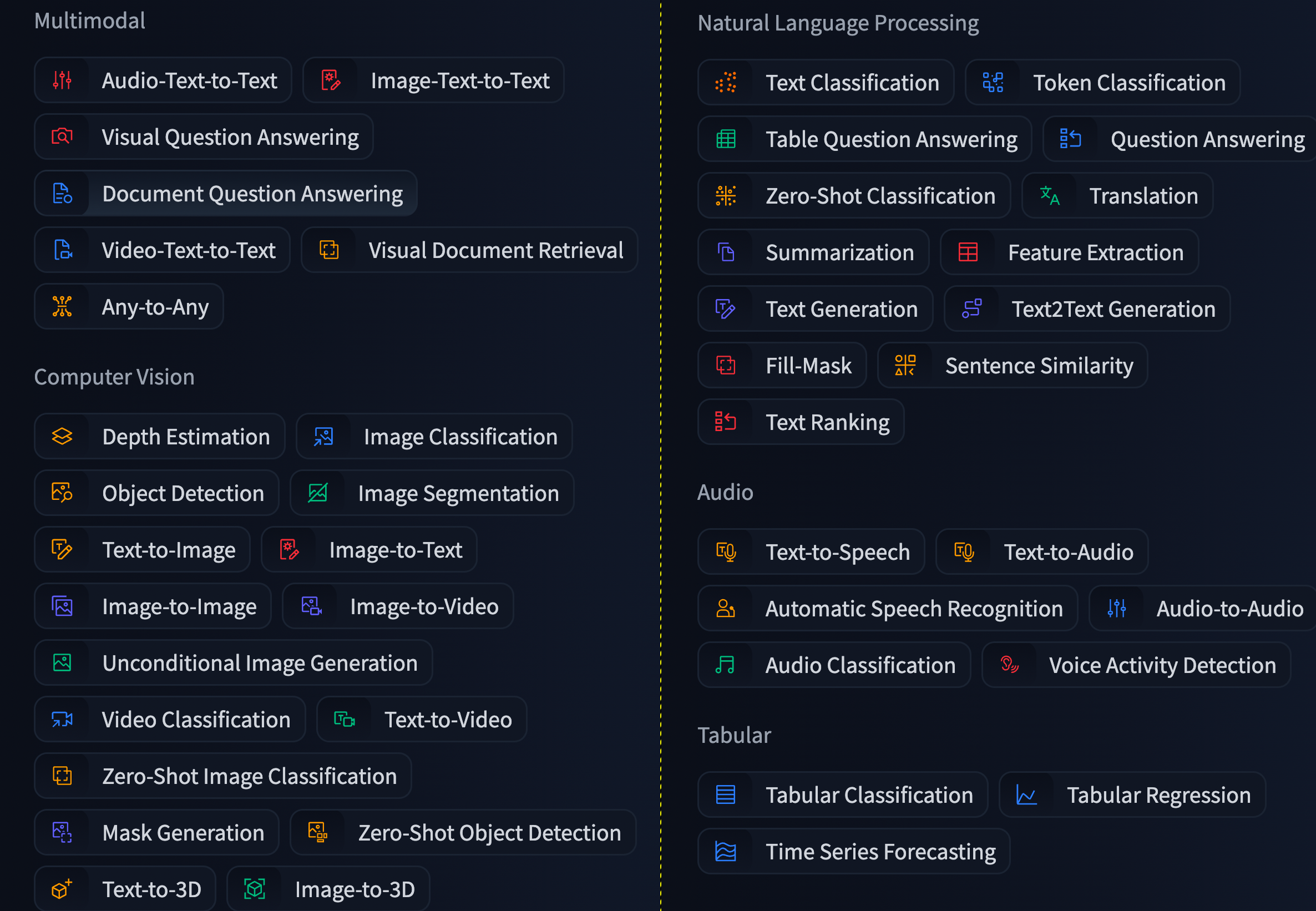Image resolution: width=1316 pixels, height=911 pixels.
Task: Click the Tabular Regression chart icon
Action: [x=1025, y=794]
